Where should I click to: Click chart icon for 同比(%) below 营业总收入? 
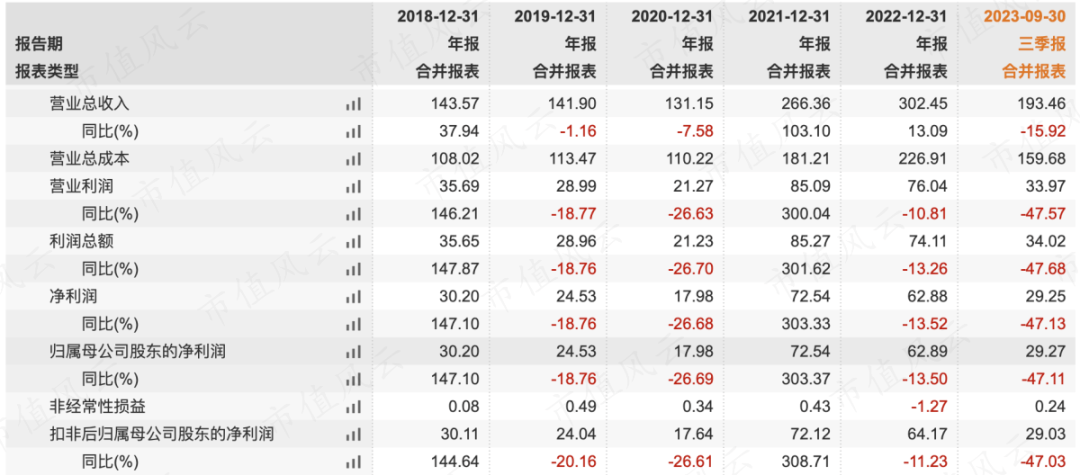(353, 131)
